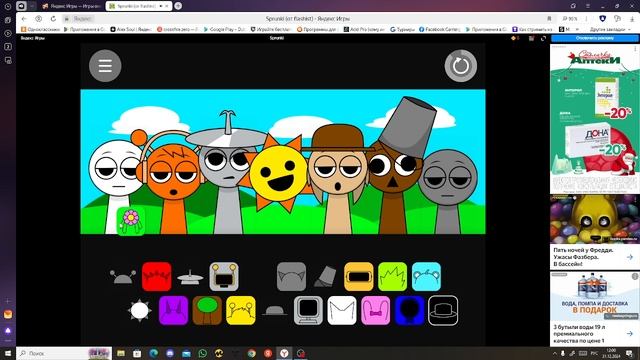Open Microsoft Edge from the taskbar
The height and width of the screenshot is (360, 640).
click(153, 353)
